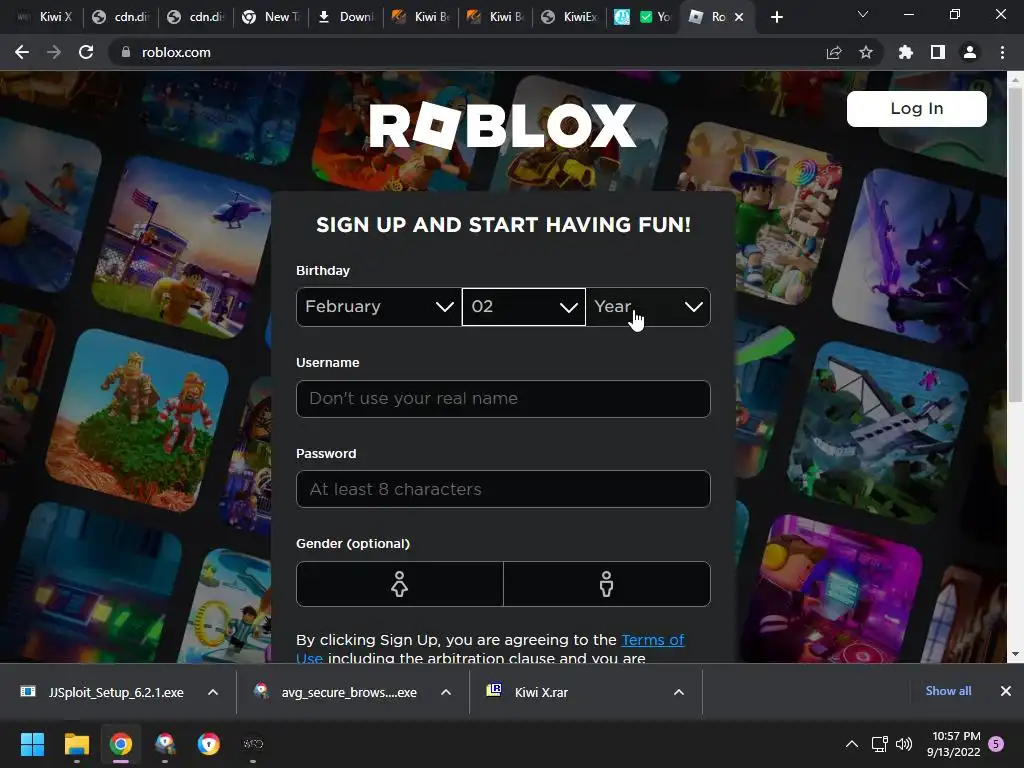
Task: Click the lock icon in address bar
Action: 126,52
